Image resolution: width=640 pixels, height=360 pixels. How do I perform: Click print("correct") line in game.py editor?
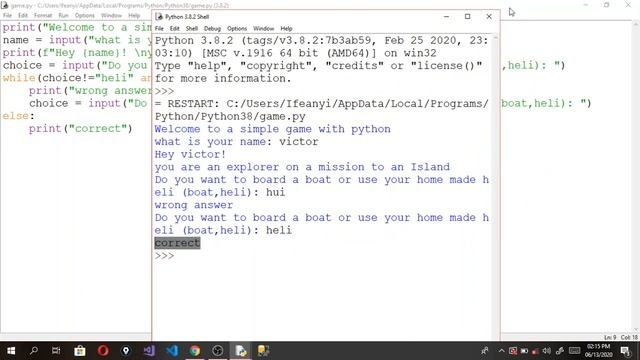80,129
